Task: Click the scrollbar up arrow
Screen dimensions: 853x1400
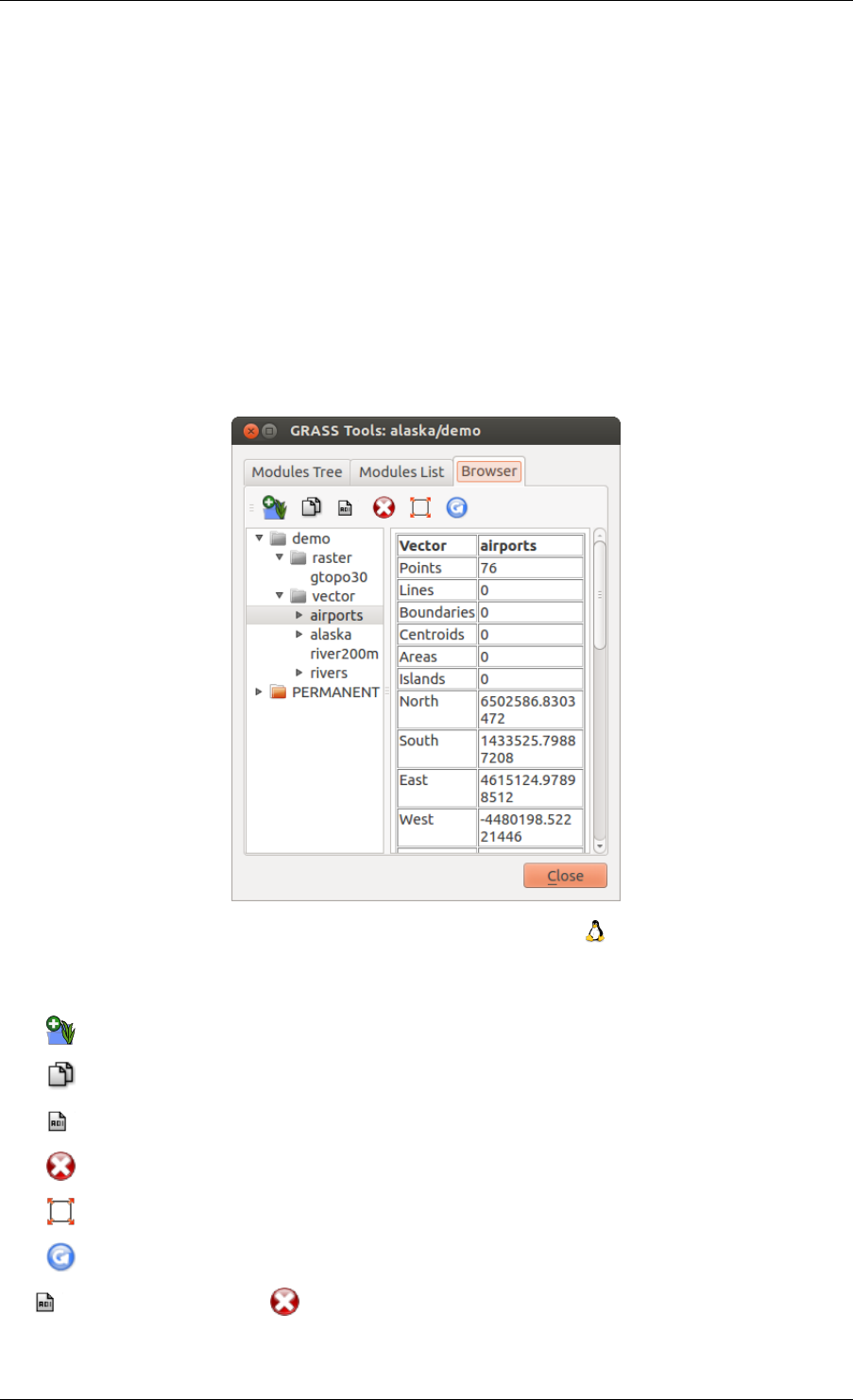Action: tap(599, 535)
